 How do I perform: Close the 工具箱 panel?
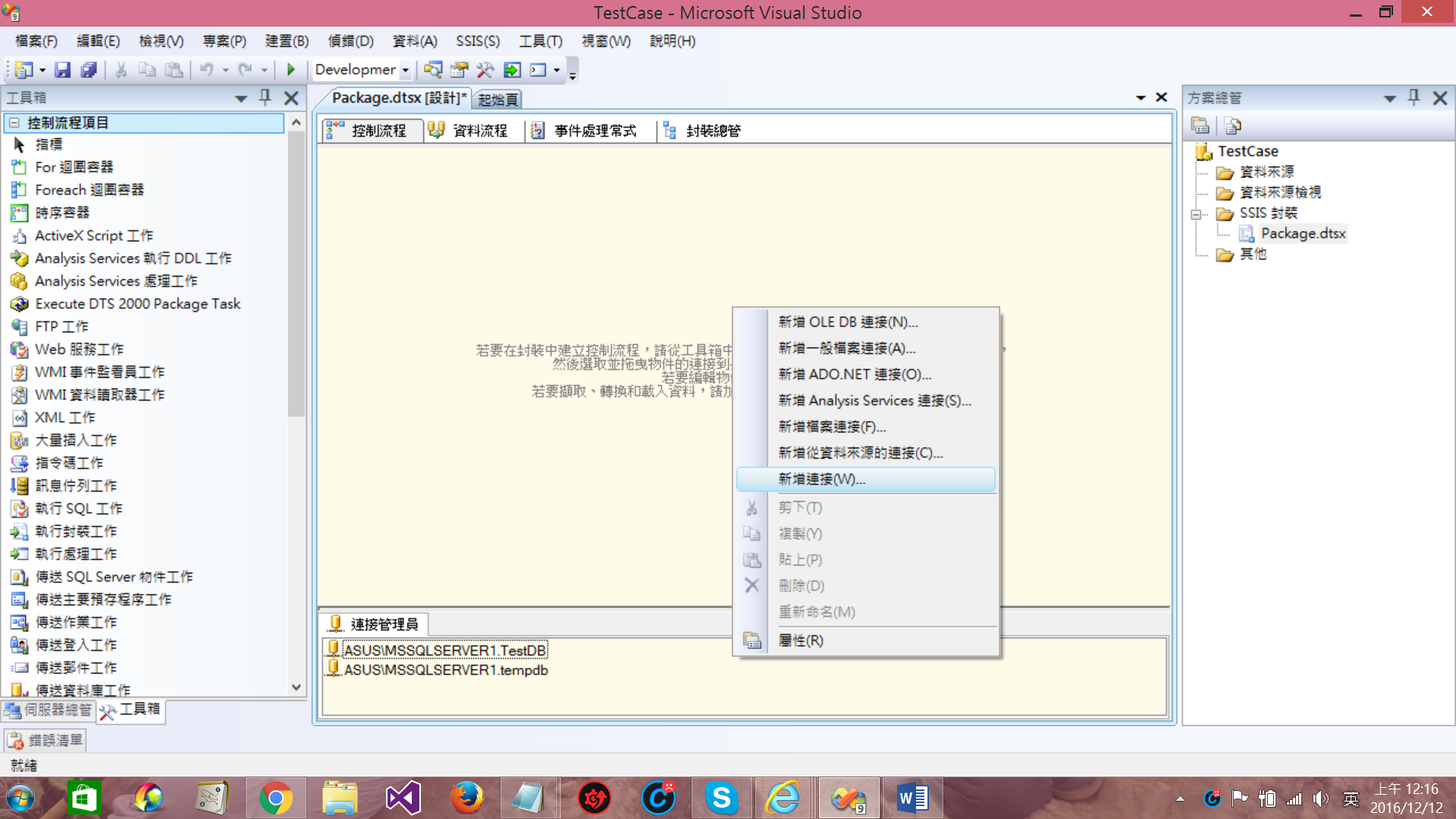tap(291, 98)
